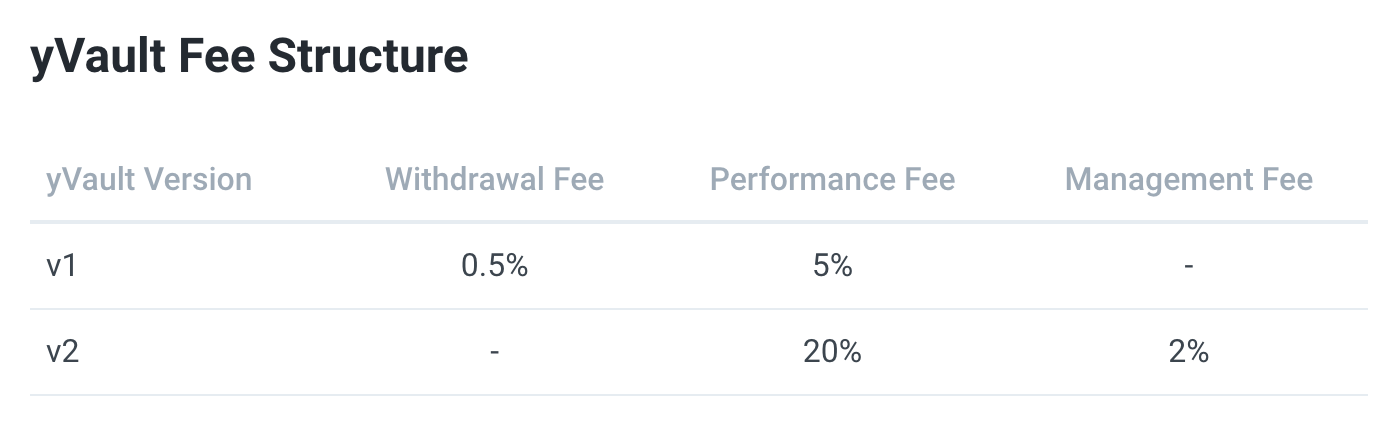Select the 20% performance fee value

pyautogui.click(x=832, y=352)
